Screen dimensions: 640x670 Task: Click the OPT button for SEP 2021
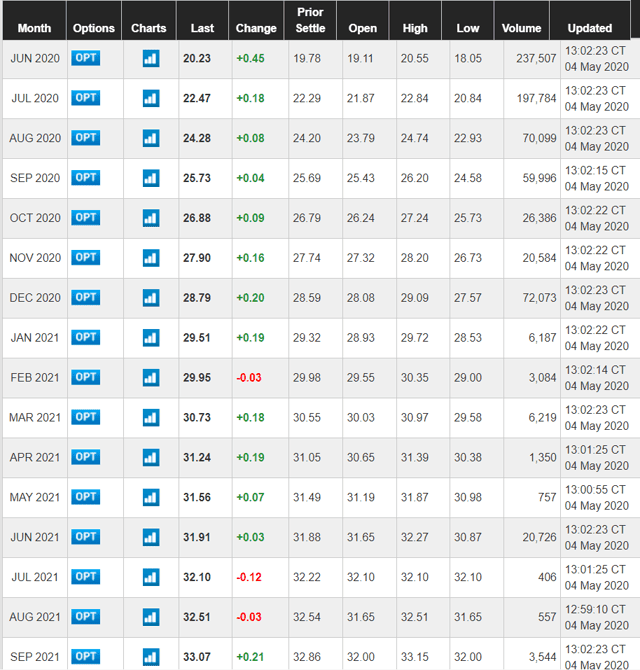(x=85, y=656)
